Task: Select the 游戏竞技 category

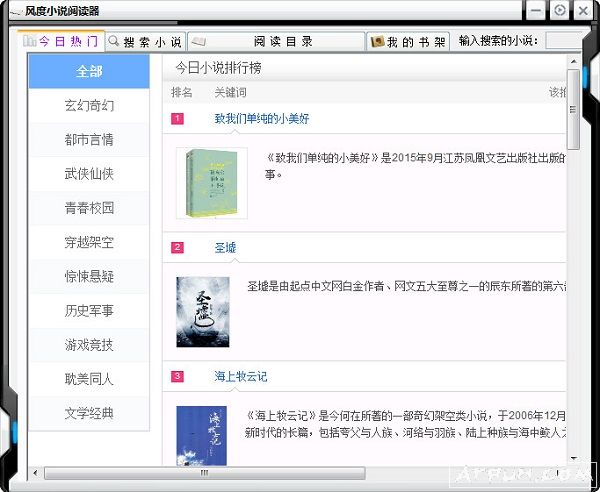Action: click(x=89, y=345)
